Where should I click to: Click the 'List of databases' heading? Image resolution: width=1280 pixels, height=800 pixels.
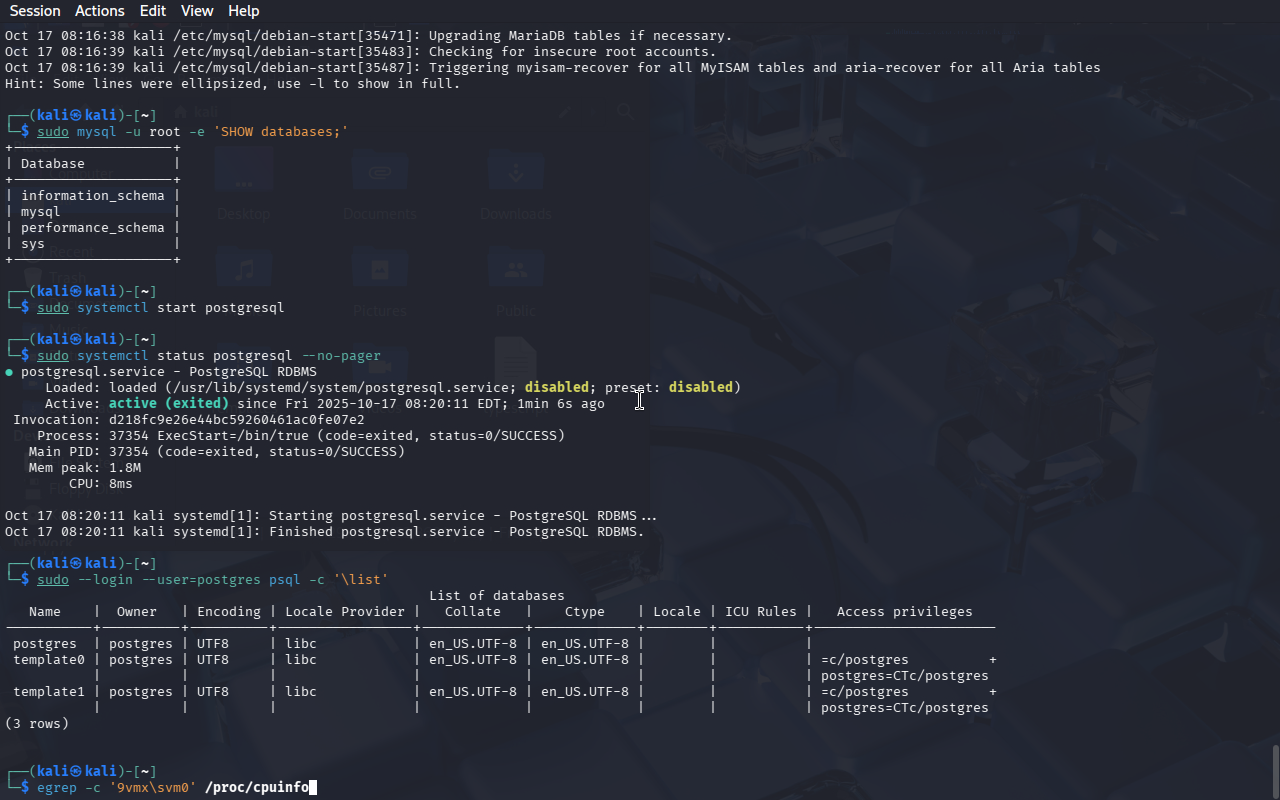(496, 596)
